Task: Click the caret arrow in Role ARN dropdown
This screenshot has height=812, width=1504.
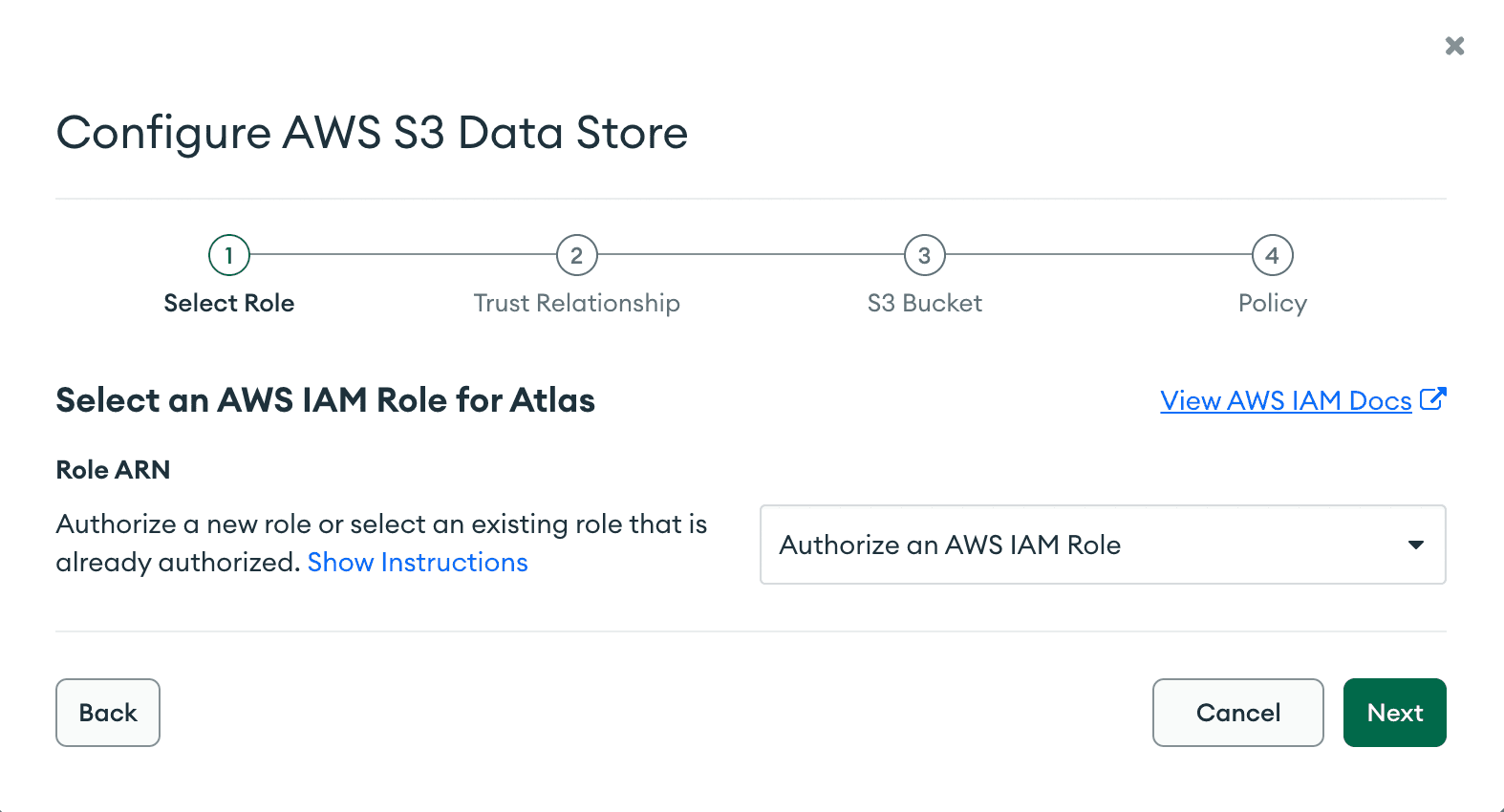Action: click(1415, 545)
